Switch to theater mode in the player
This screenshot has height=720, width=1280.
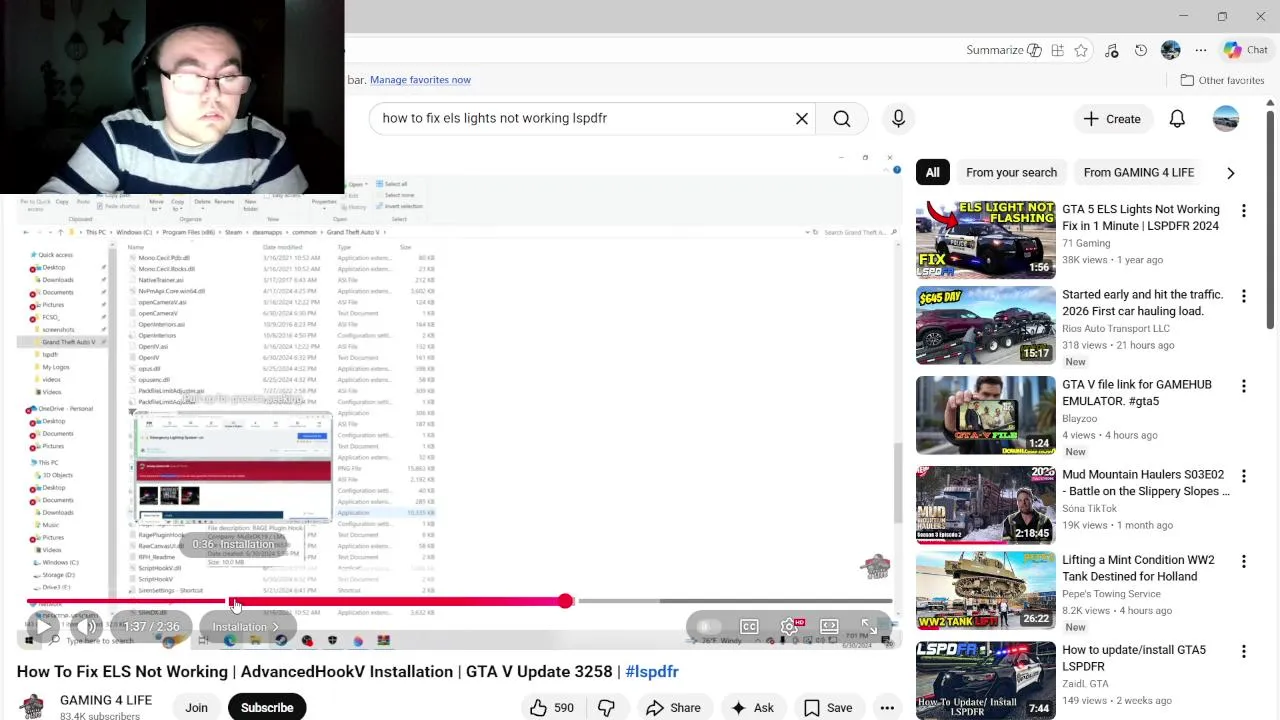click(829, 627)
